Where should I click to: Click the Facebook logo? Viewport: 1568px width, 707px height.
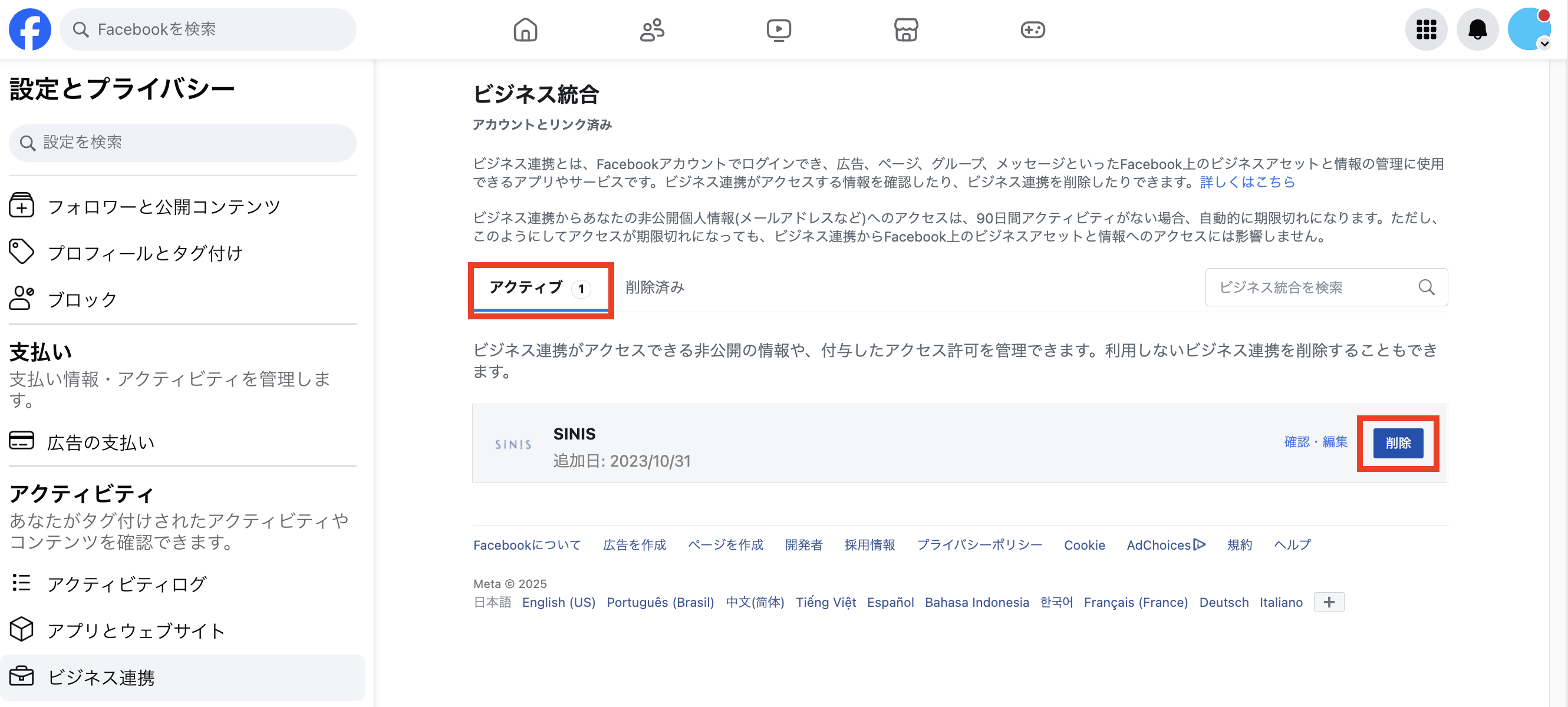[x=30, y=29]
